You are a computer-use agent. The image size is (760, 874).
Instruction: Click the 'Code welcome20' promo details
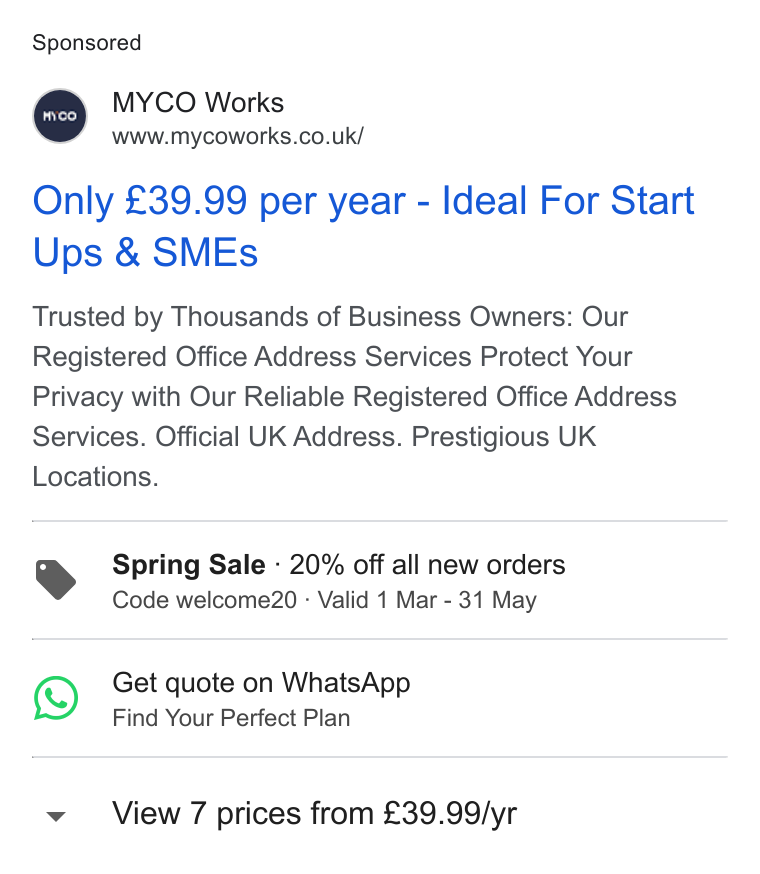tap(205, 600)
